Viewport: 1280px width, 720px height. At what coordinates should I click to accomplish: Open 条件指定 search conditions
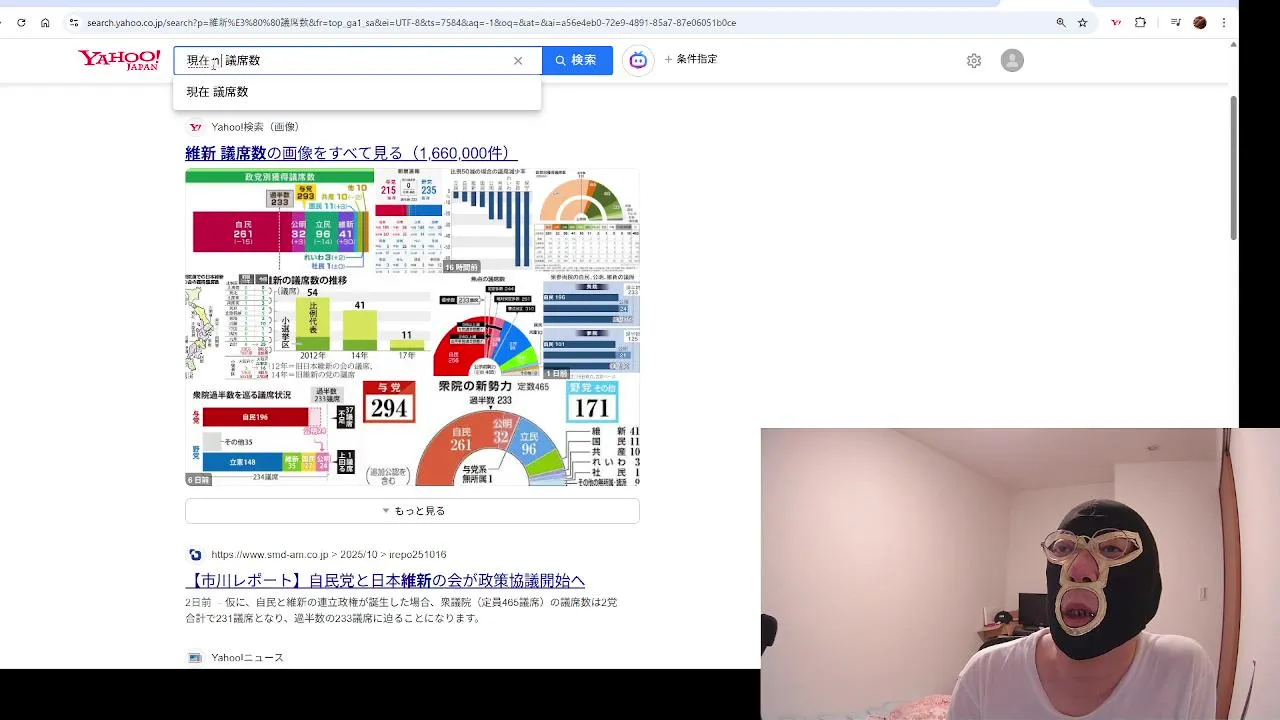coord(691,59)
